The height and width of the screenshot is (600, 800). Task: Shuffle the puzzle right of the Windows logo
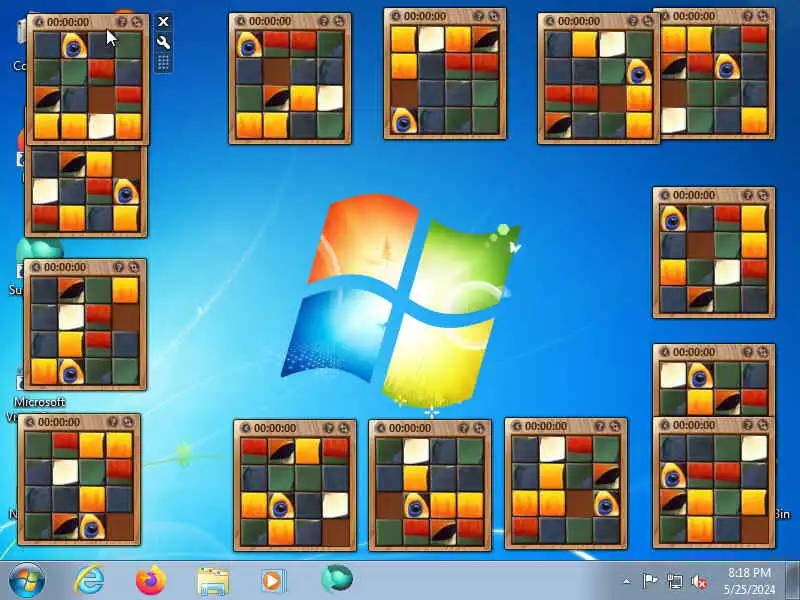(x=763, y=195)
